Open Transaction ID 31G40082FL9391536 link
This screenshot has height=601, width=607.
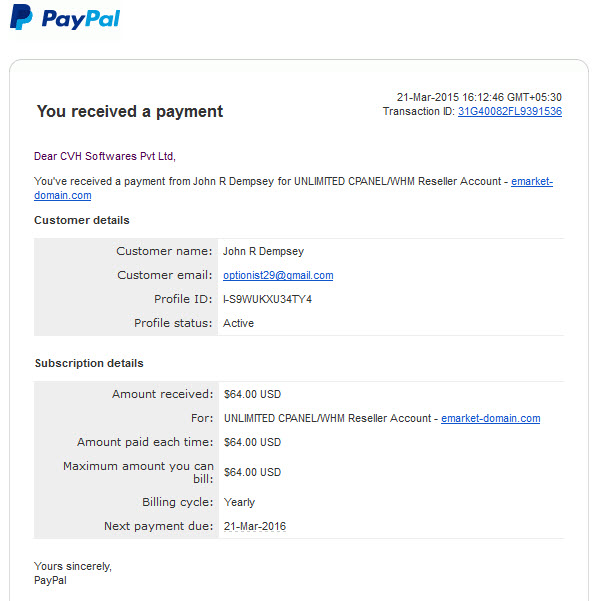[509, 111]
